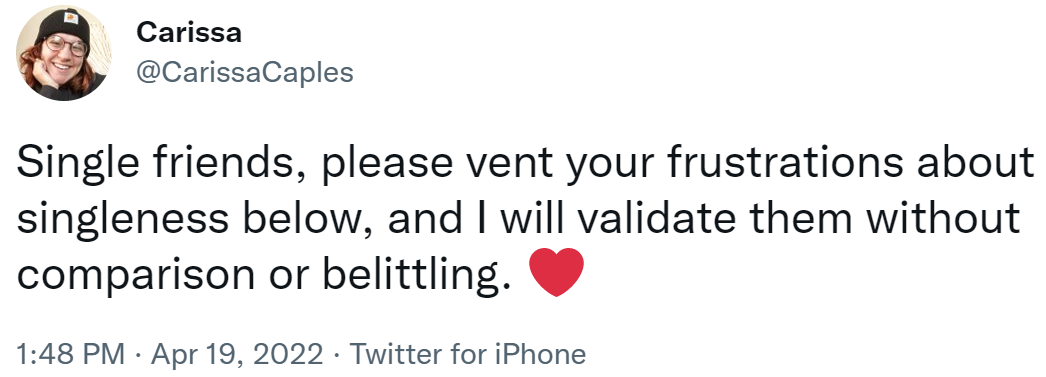
Task: Click the word "belittling." in the tweet
Action: (417, 274)
